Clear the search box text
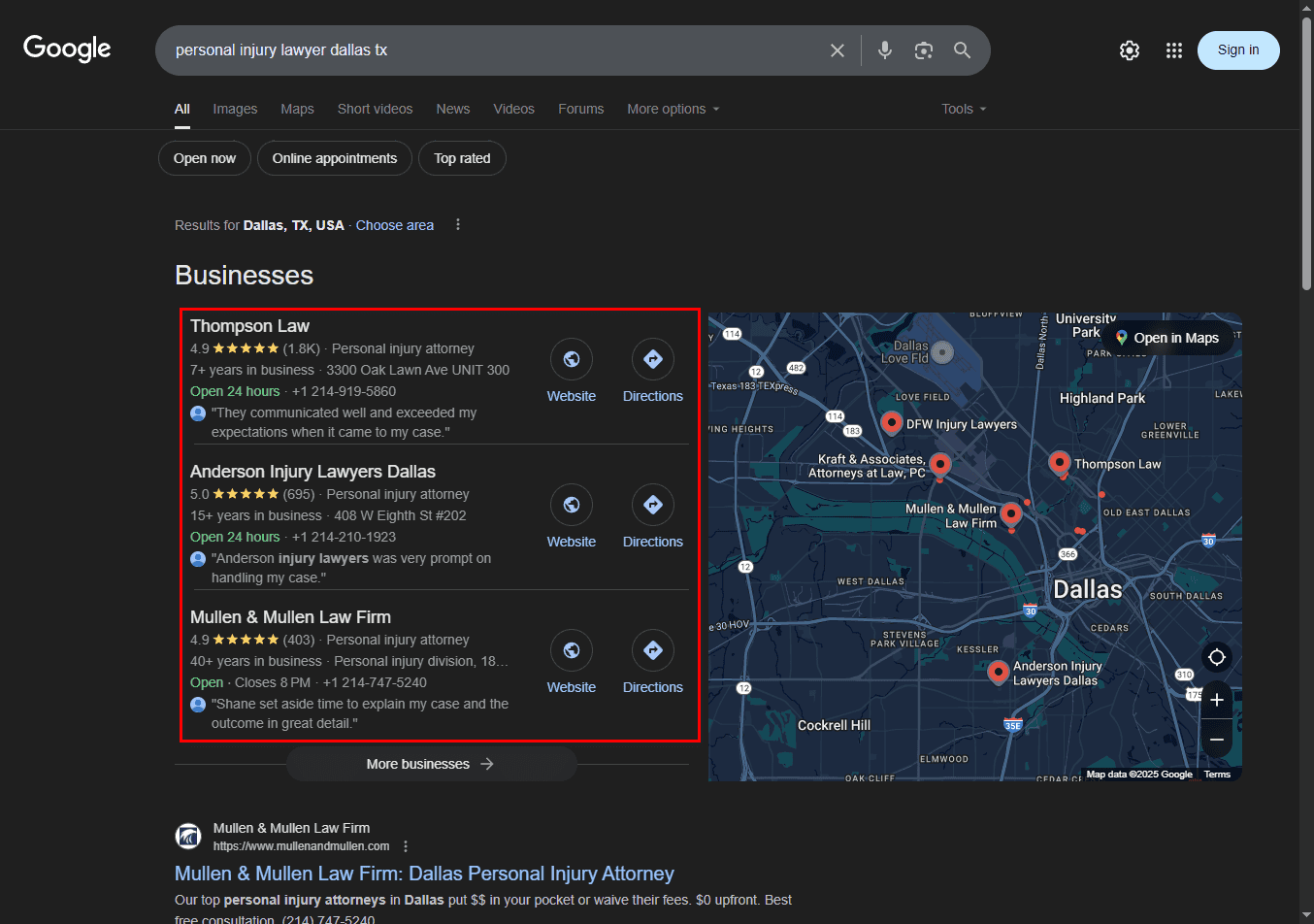 838,50
